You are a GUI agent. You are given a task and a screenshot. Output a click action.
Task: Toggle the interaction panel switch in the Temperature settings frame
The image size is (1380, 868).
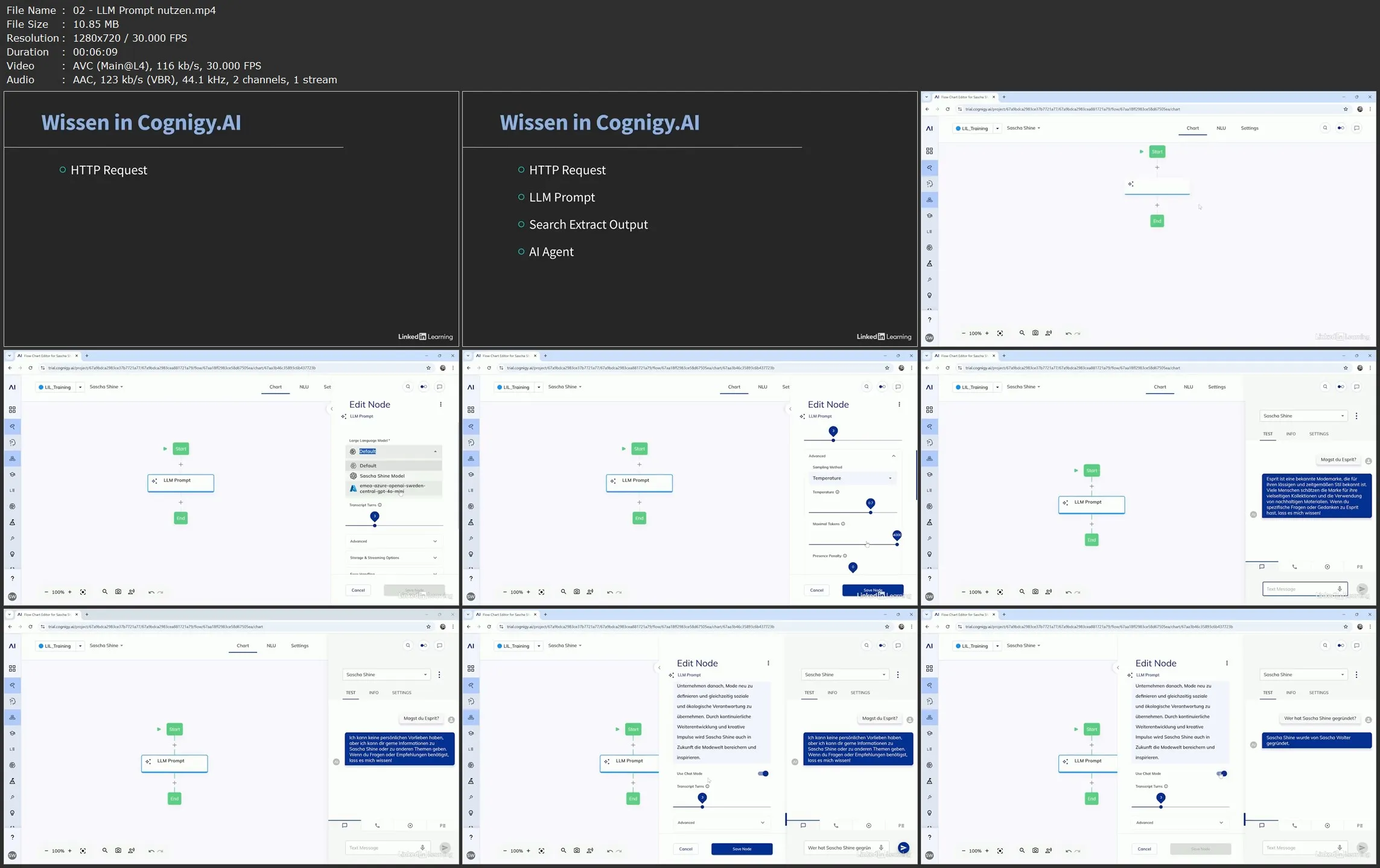tap(882, 387)
